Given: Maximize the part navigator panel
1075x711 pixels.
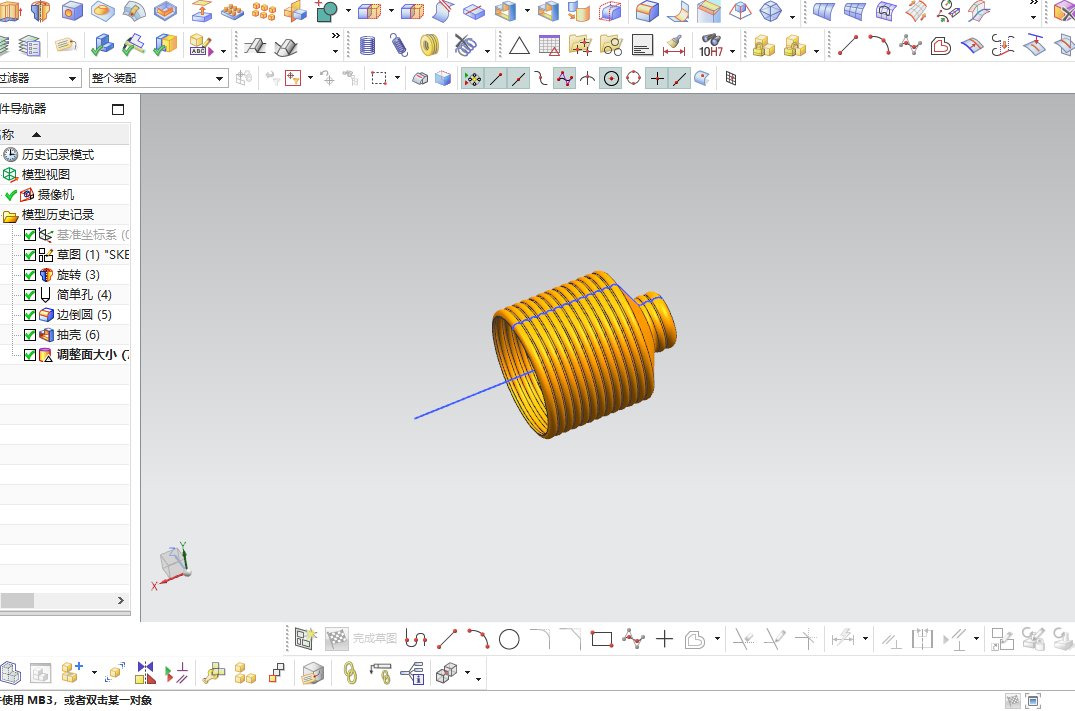Looking at the screenshot, I should (x=118, y=109).
